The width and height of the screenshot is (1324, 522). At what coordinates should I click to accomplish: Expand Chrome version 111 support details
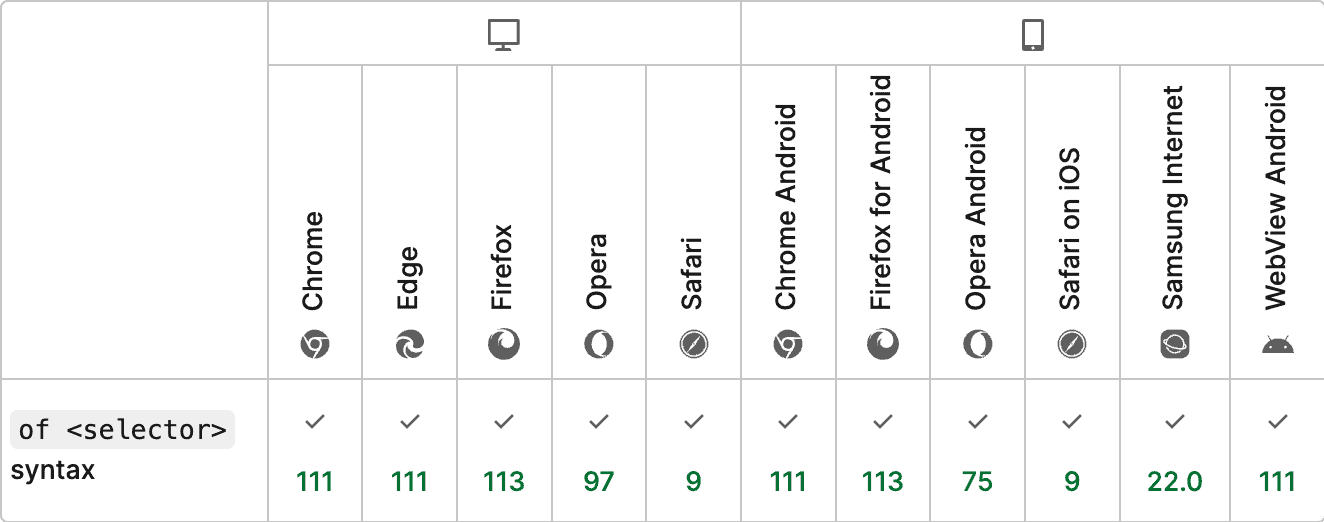point(314,451)
